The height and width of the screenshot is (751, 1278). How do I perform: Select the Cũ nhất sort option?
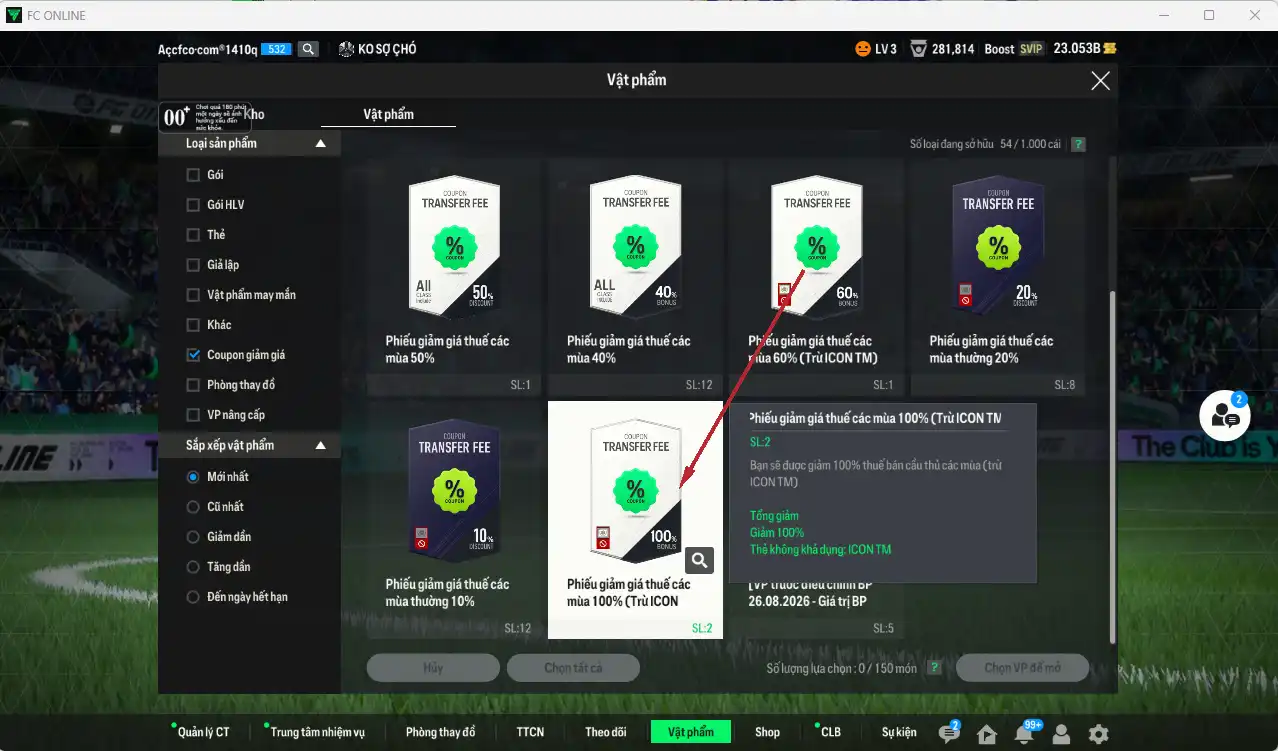193,507
